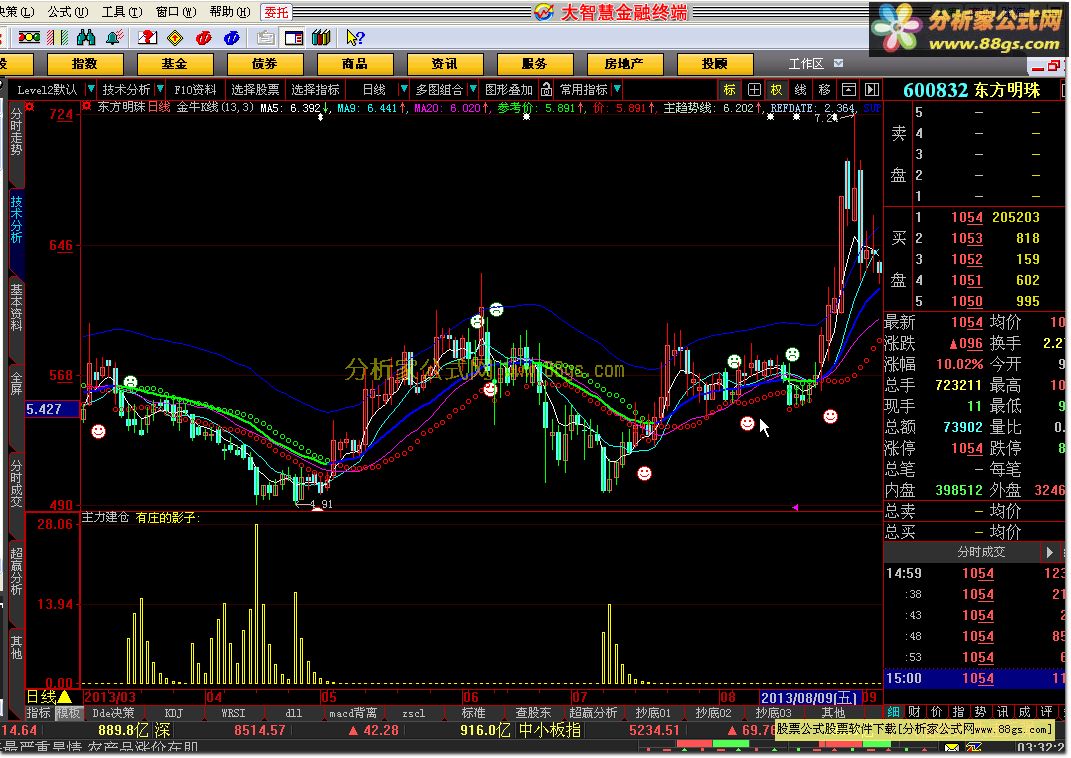
Task: Open the F10资料 button
Action: (x=195, y=89)
